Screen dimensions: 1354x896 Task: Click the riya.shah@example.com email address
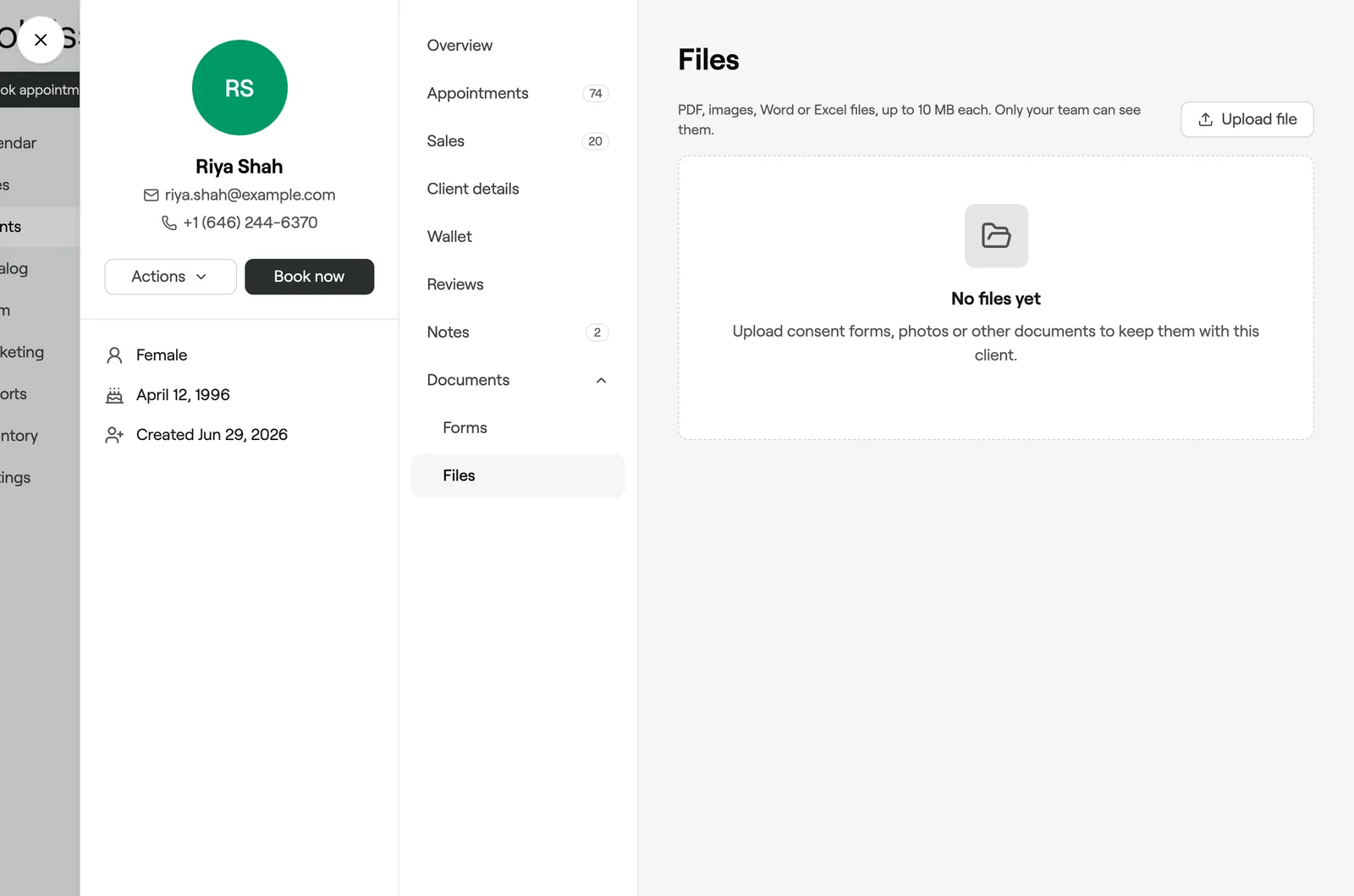250,195
